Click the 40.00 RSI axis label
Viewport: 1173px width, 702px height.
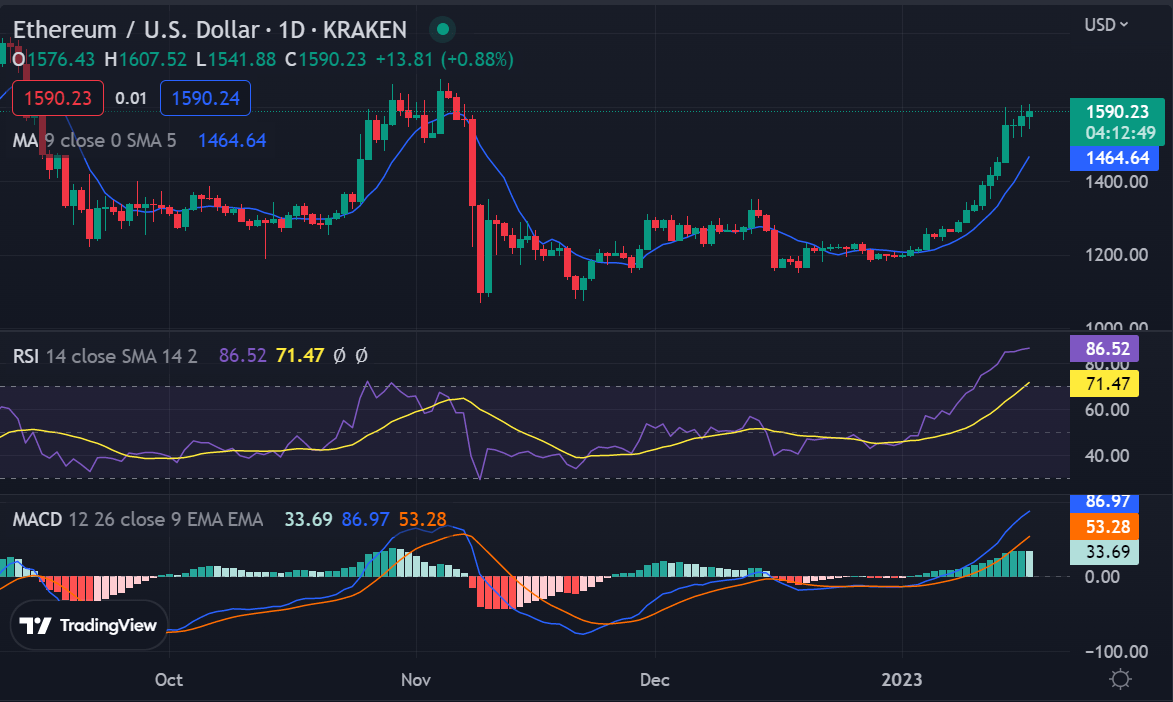(1107, 455)
